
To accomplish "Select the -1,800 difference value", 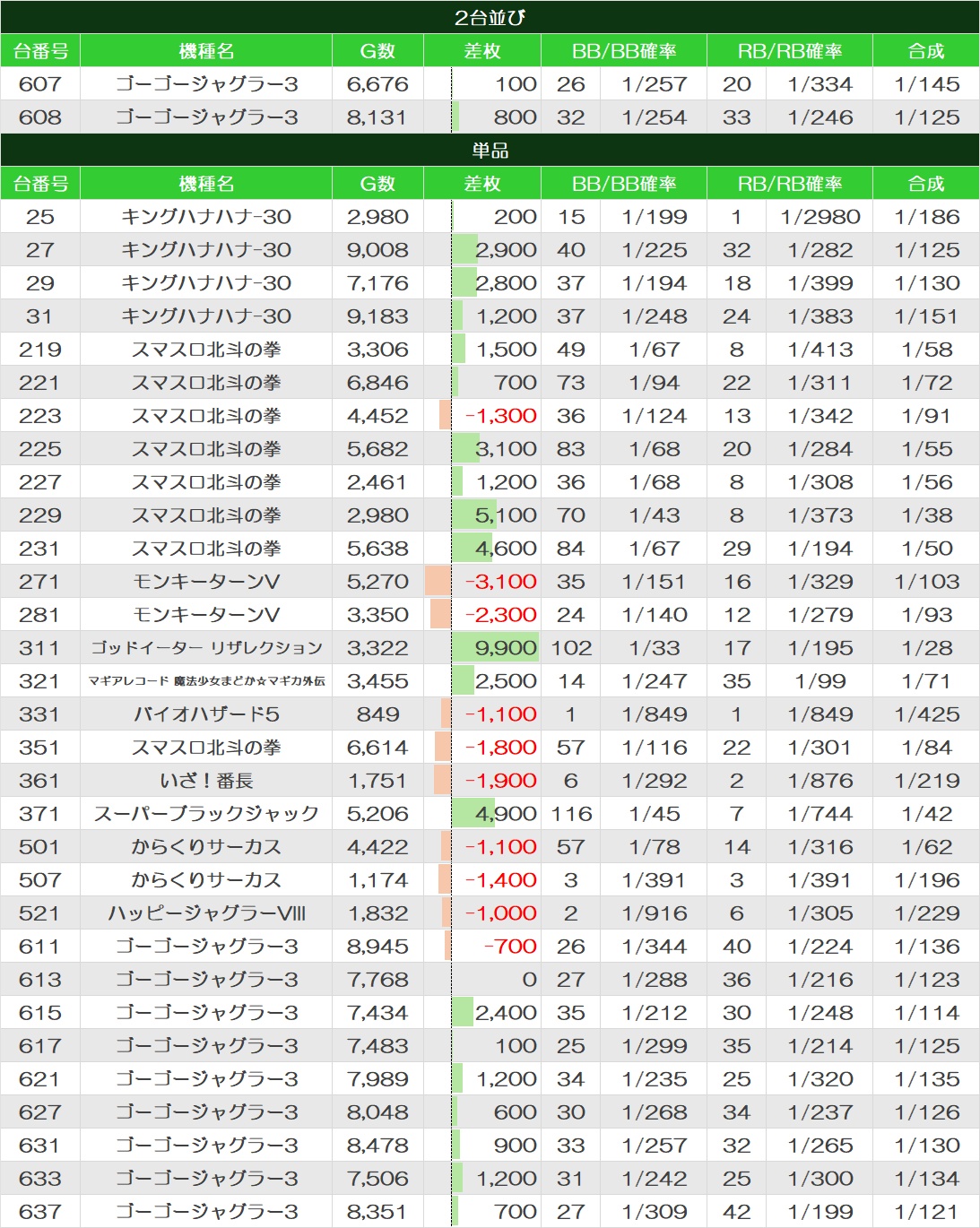I will click(501, 748).
